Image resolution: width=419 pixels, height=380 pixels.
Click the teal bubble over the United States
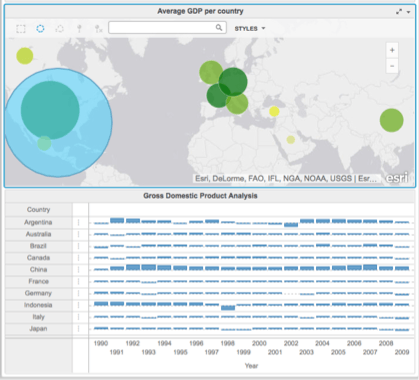pyautogui.click(x=50, y=110)
